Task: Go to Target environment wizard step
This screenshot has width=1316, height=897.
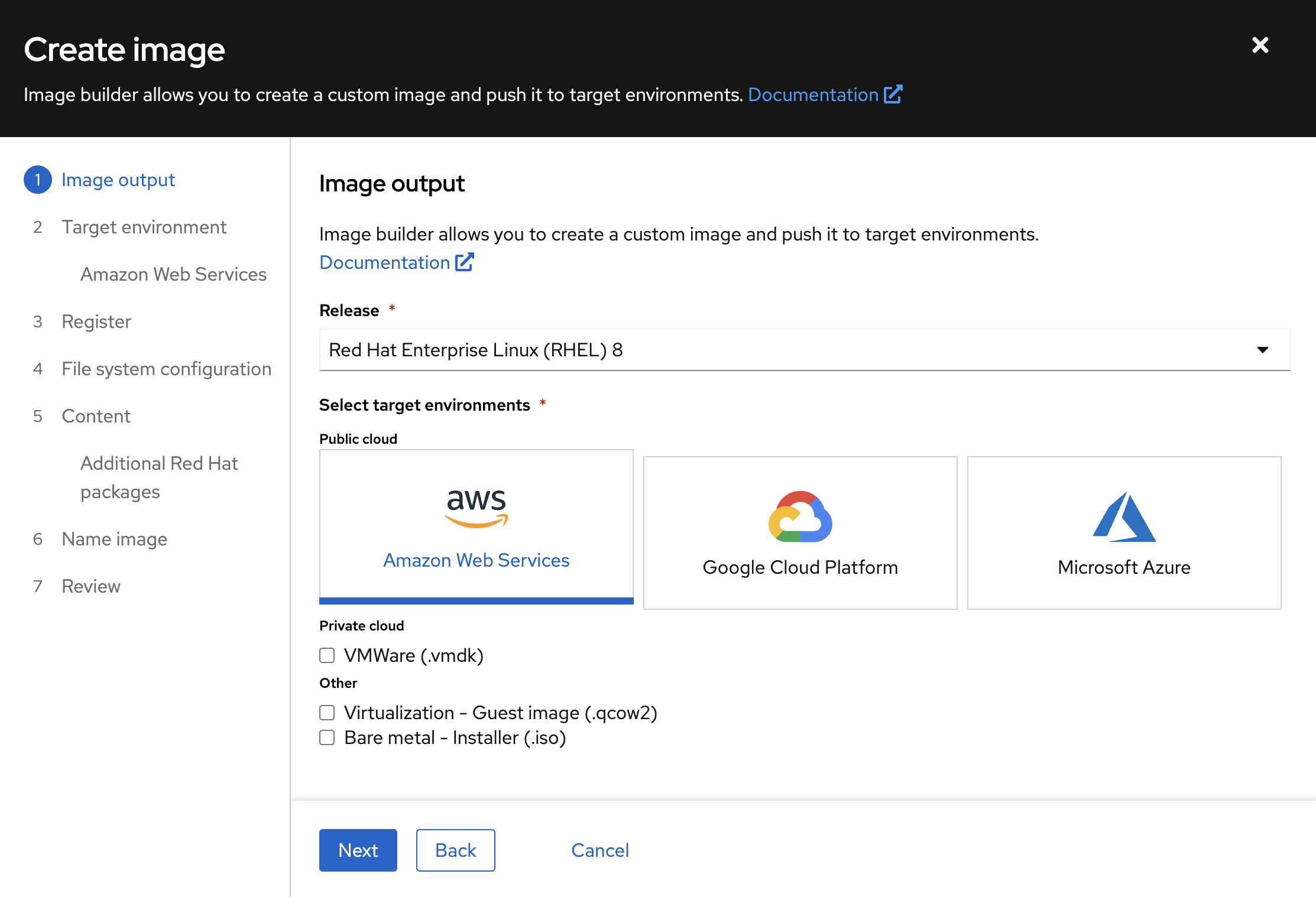Action: 144,227
